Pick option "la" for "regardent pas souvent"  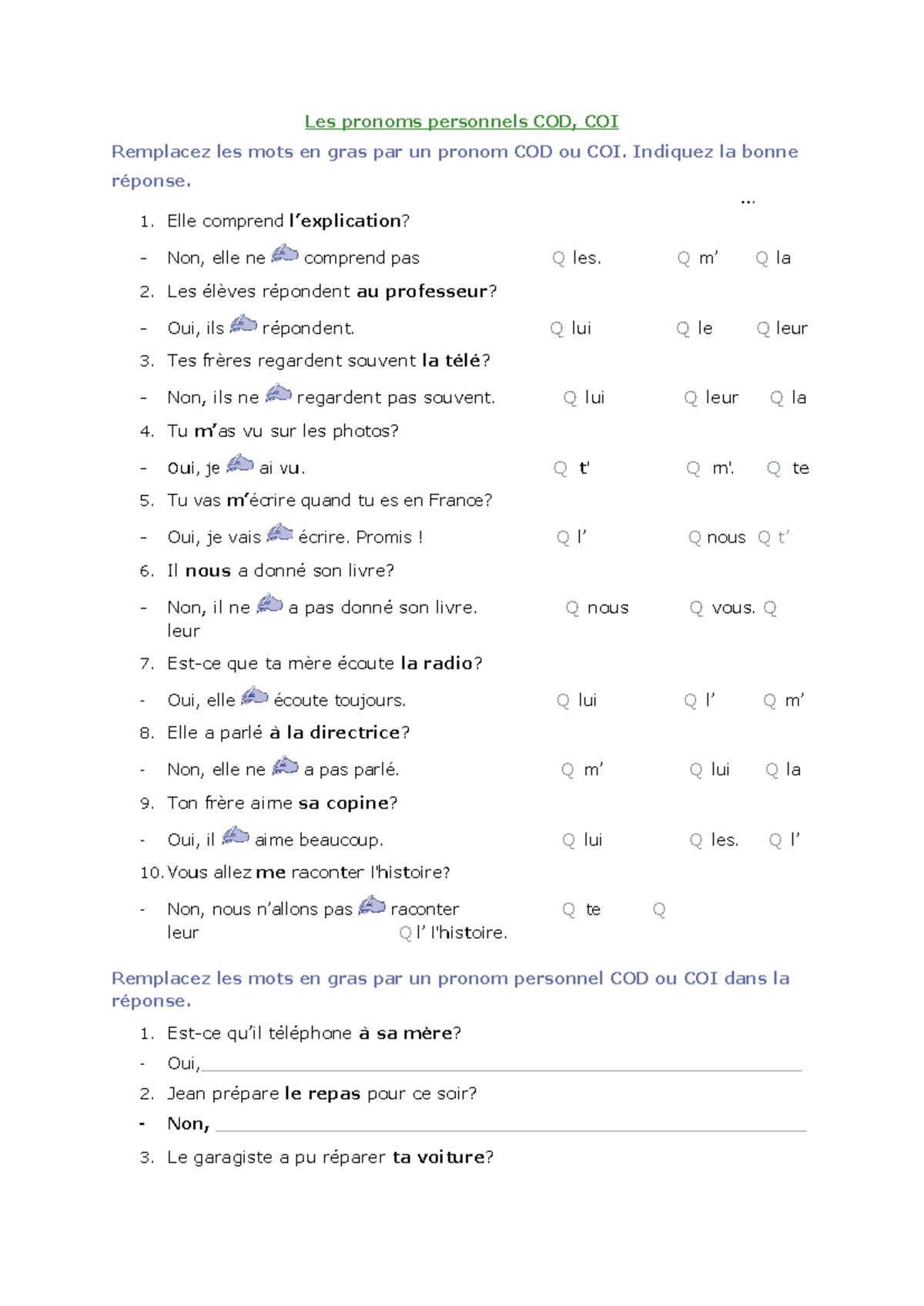pos(777,398)
